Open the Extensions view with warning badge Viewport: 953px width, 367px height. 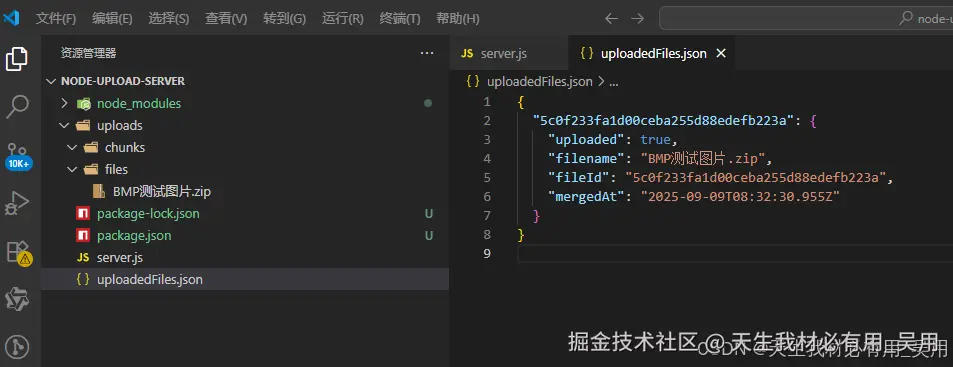pyautogui.click(x=18, y=252)
